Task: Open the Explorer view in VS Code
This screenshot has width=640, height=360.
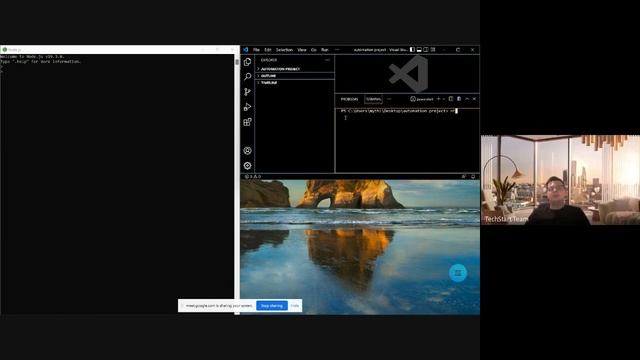Action: 247,62
